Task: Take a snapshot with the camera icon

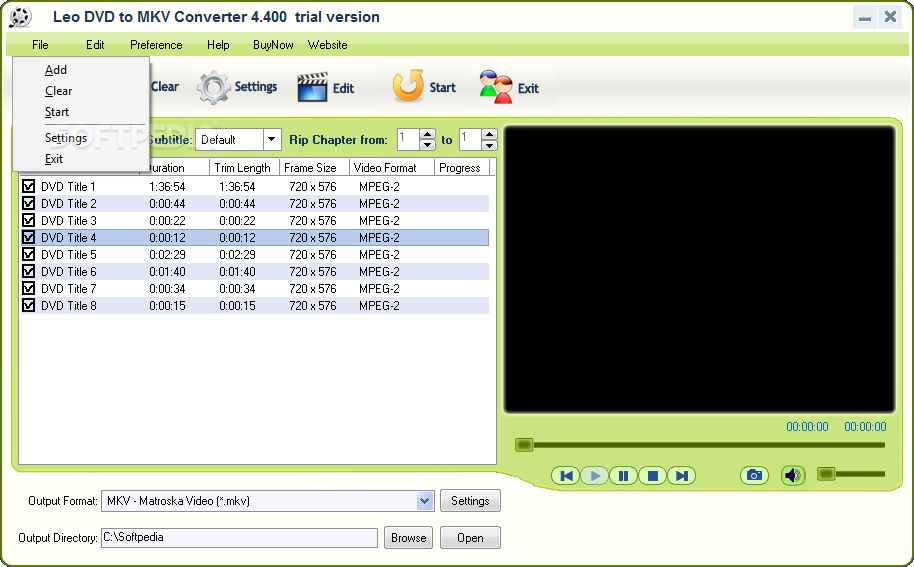Action: pyautogui.click(x=754, y=476)
